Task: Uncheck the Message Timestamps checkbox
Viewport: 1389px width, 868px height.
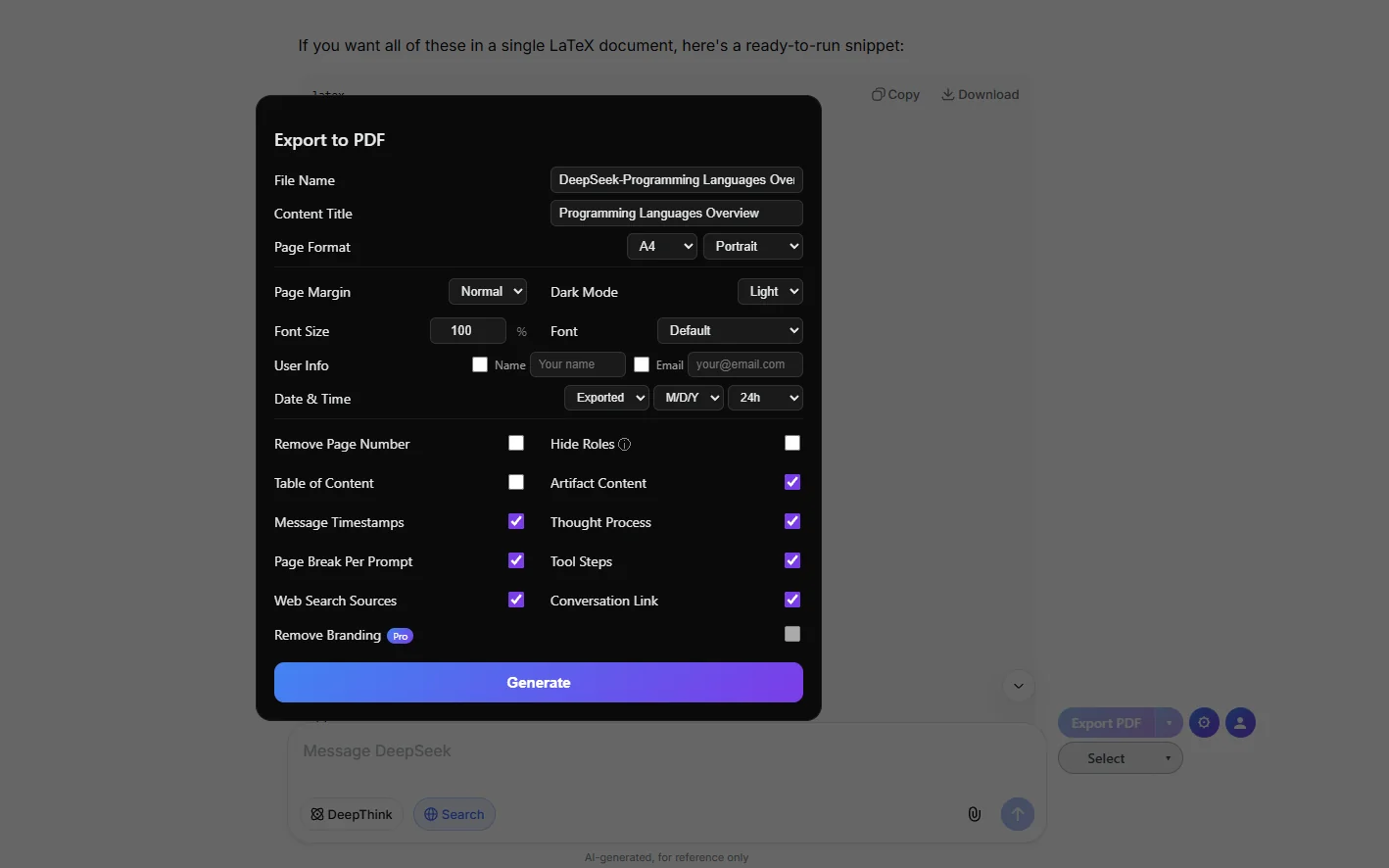Action: [516, 521]
